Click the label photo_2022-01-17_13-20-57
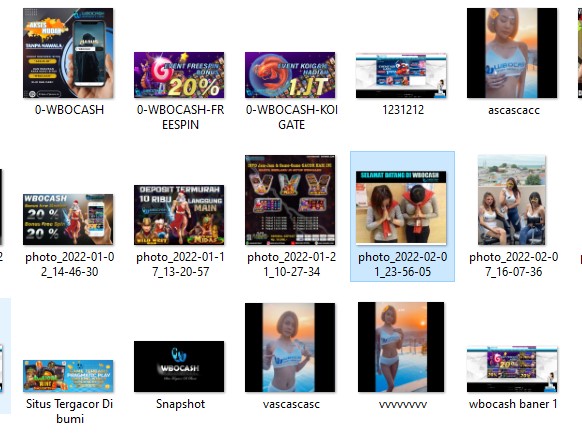582x441 pixels. pyautogui.click(x=180, y=264)
